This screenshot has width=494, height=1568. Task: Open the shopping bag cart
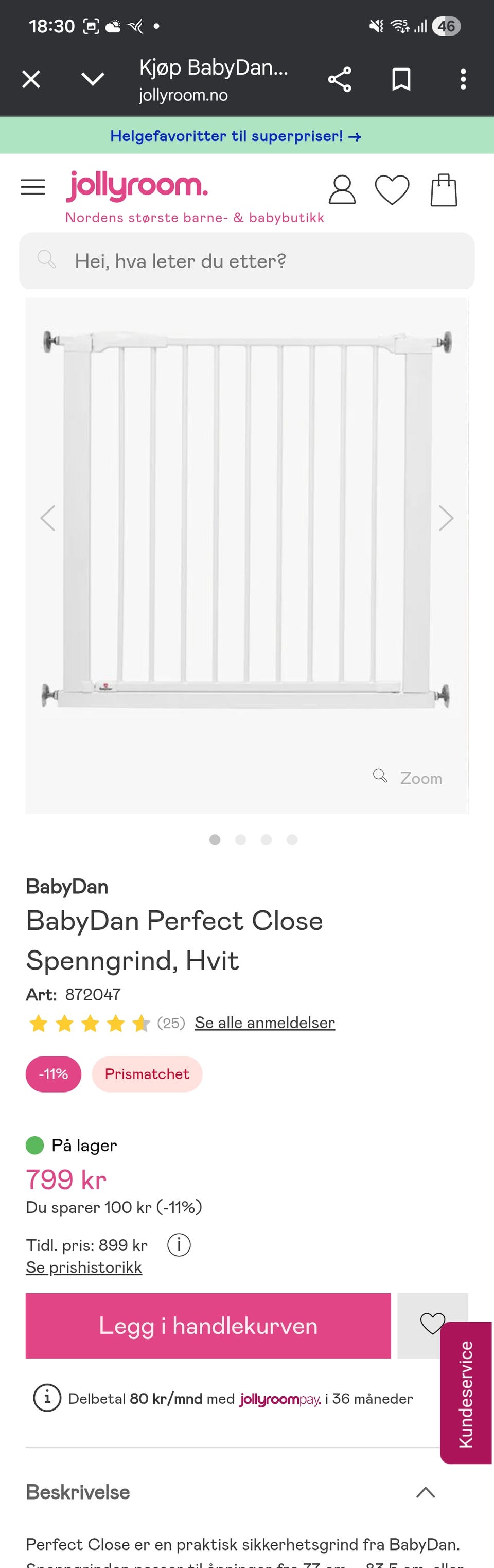tap(444, 190)
